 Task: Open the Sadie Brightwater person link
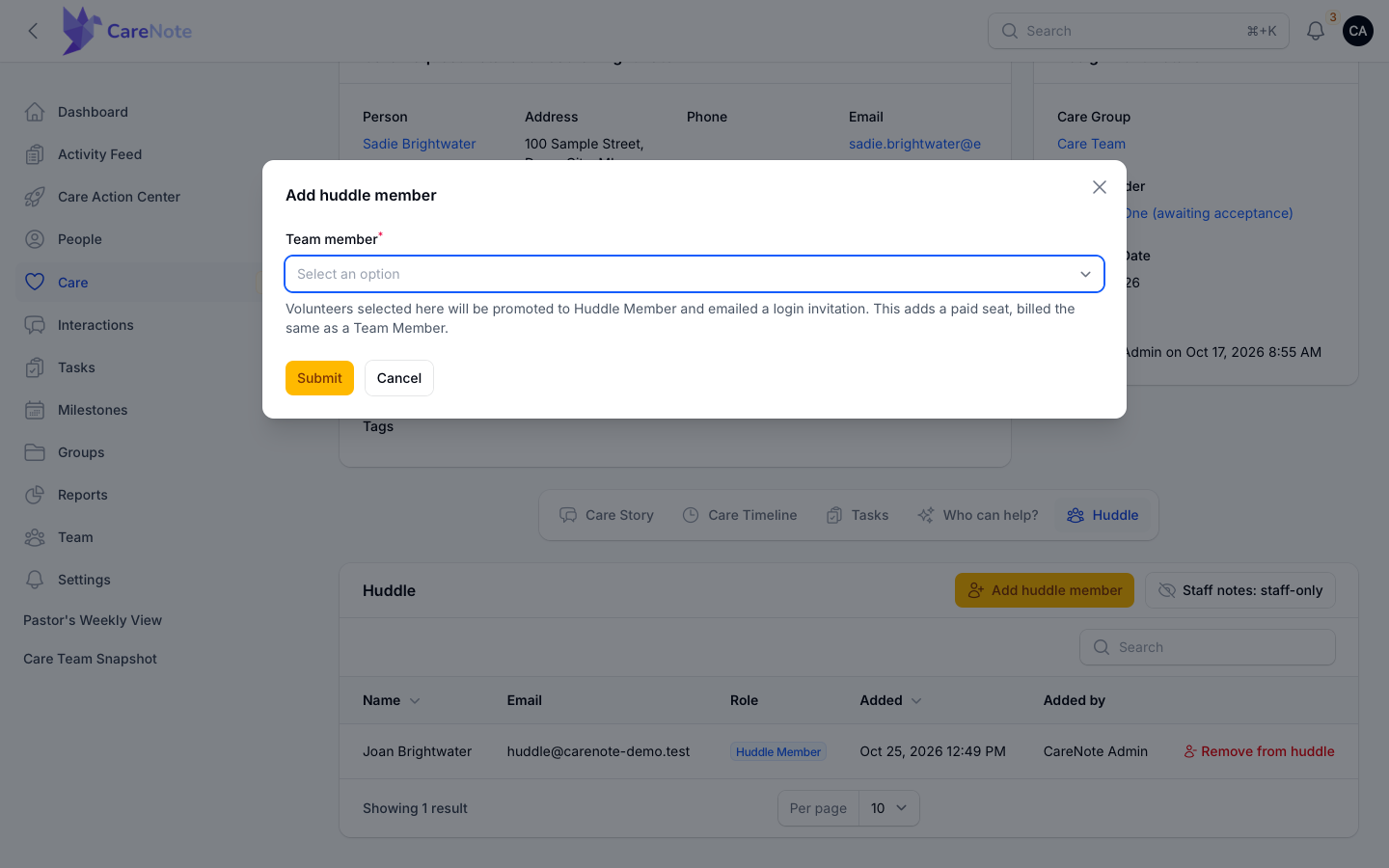tap(419, 144)
